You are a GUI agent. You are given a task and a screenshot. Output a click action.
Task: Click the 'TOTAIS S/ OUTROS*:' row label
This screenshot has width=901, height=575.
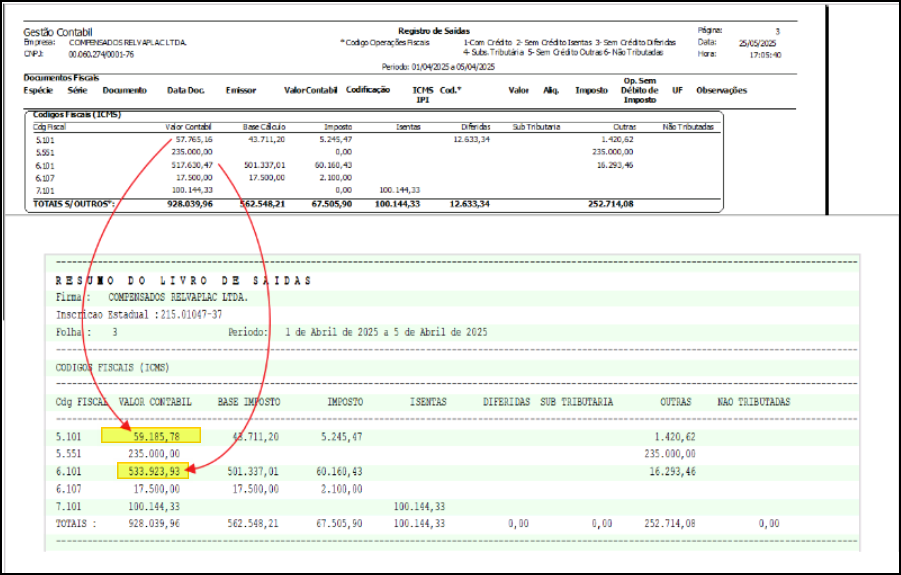coord(74,204)
